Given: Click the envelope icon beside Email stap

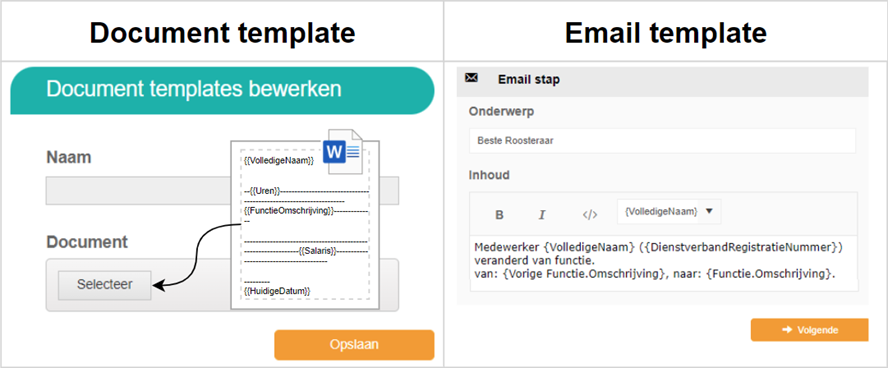Looking at the screenshot, I should pyautogui.click(x=471, y=79).
